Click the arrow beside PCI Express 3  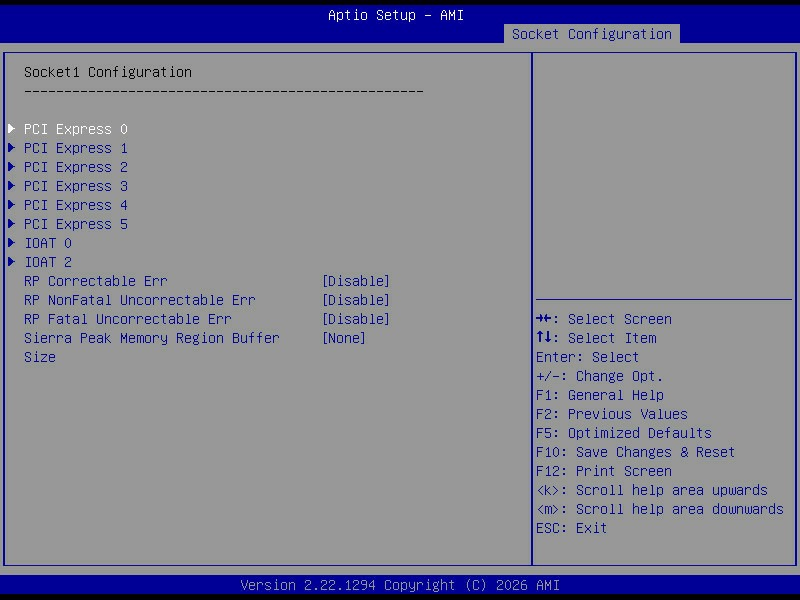click(x=11, y=186)
